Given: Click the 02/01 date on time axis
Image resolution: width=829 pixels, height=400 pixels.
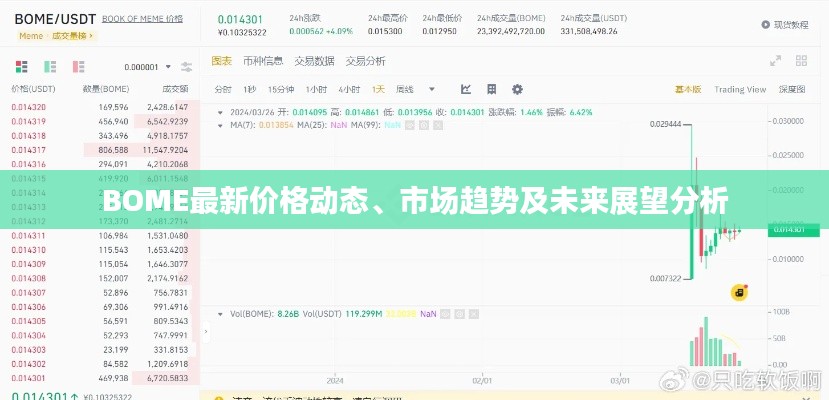Looking at the screenshot, I should (482, 380).
